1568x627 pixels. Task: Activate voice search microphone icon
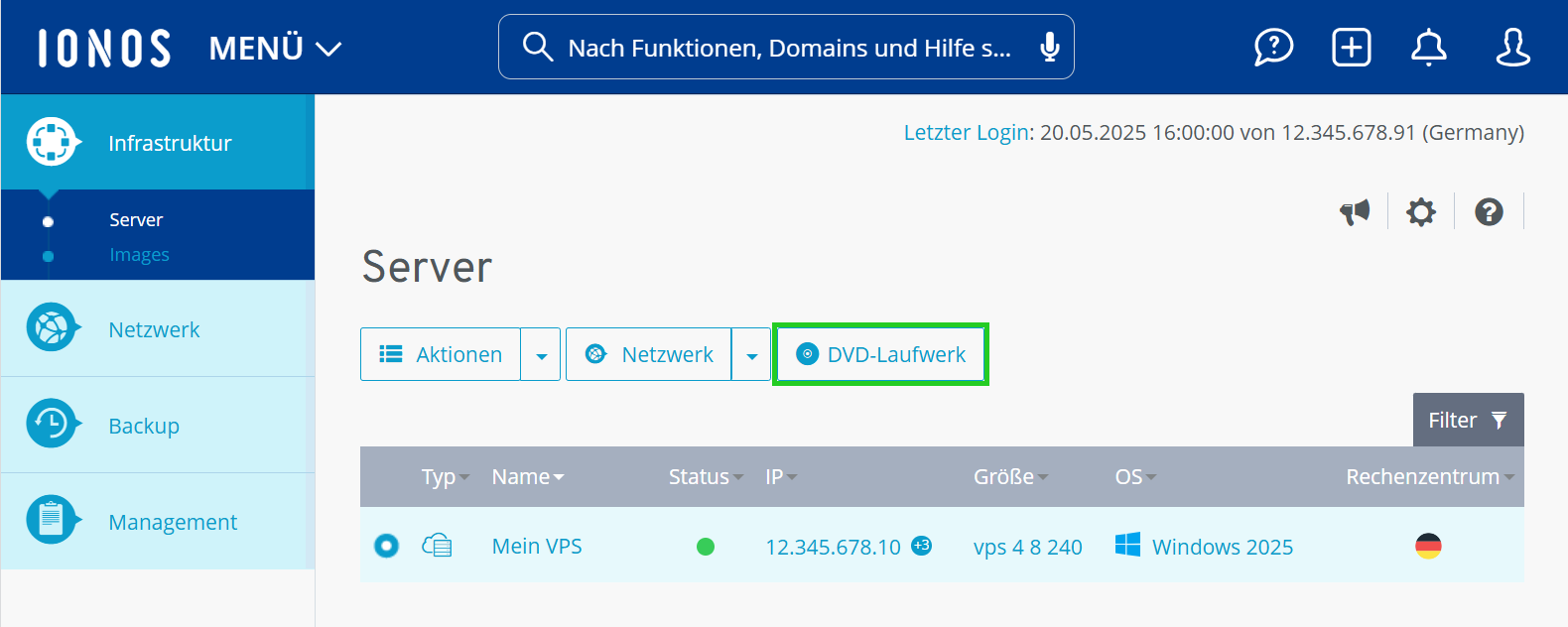click(x=1049, y=47)
